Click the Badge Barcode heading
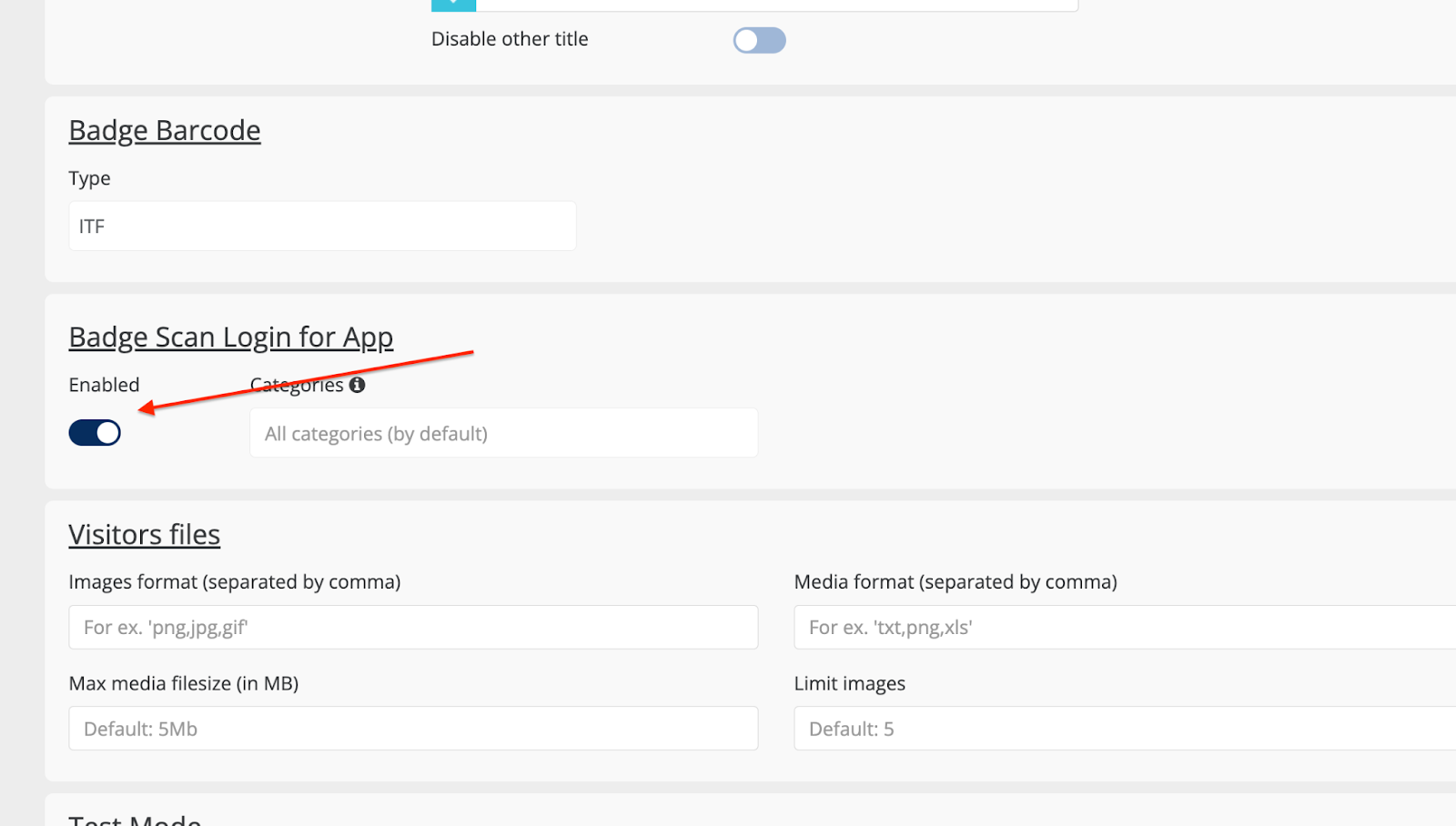This screenshot has width=1456, height=826. (165, 131)
